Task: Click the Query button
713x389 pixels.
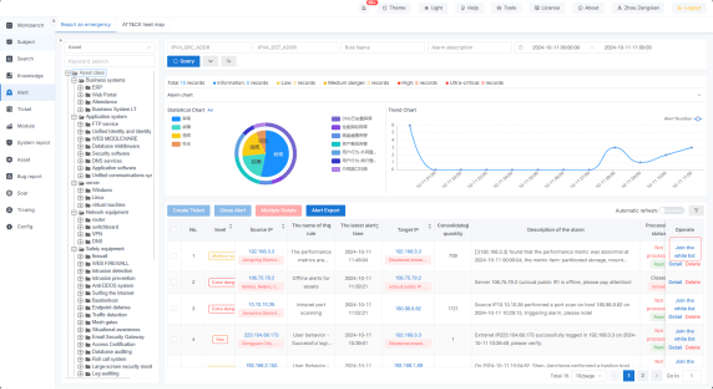Action: point(184,61)
